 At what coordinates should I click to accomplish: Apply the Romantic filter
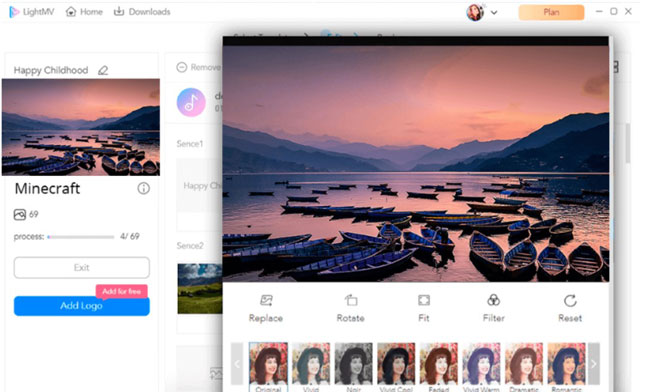click(567, 364)
